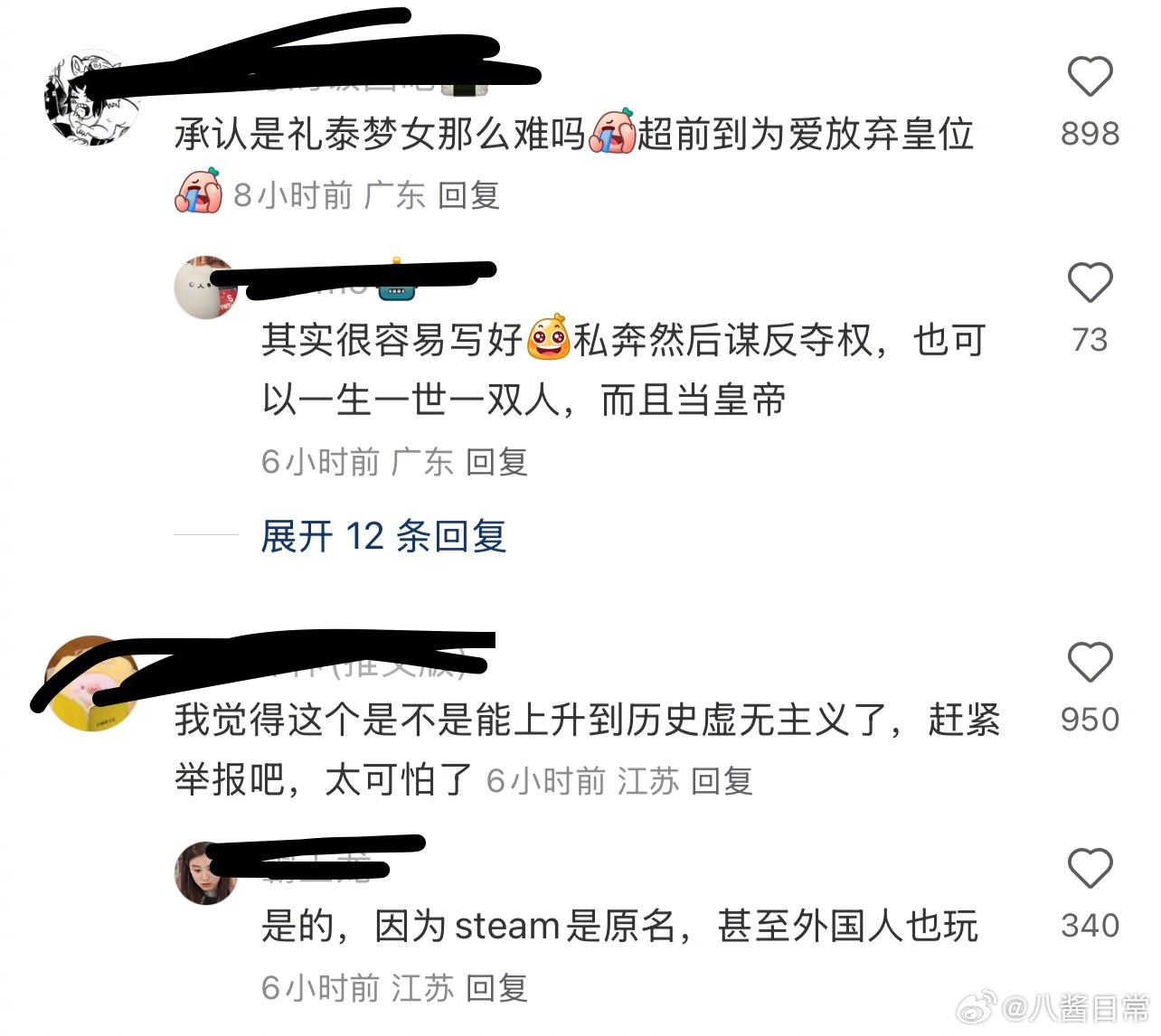Reply to the 私奔然后谋反夺权 comment
The image size is (1161, 1036).
click(496, 462)
